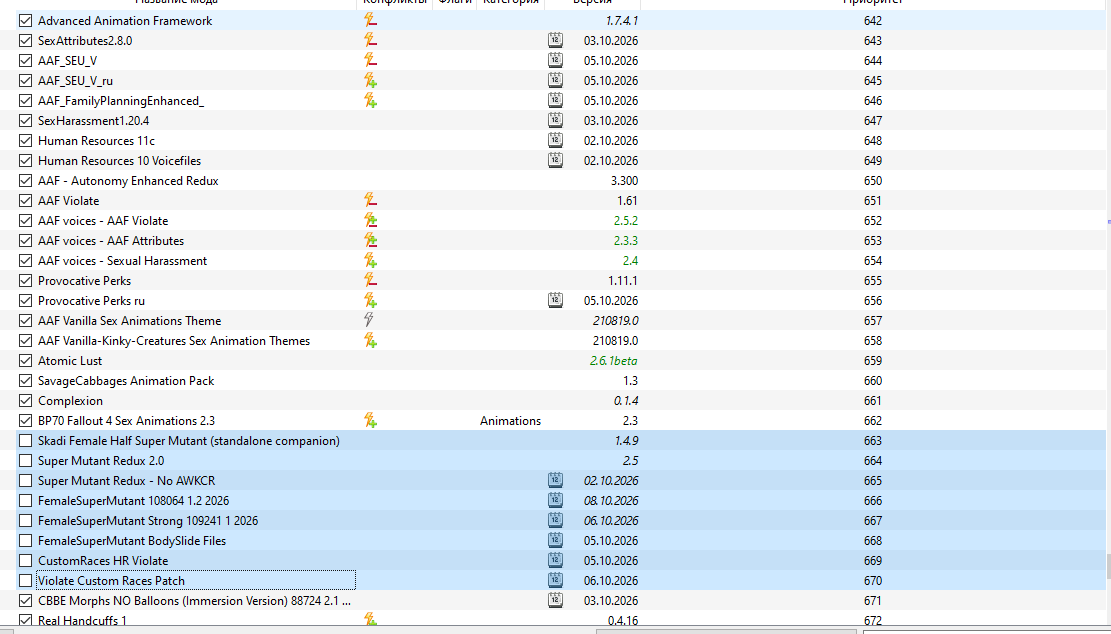Viewport: 1111px width, 634px height.
Task: Click the green version 2.6.1beta
Action: pyautogui.click(x=614, y=361)
